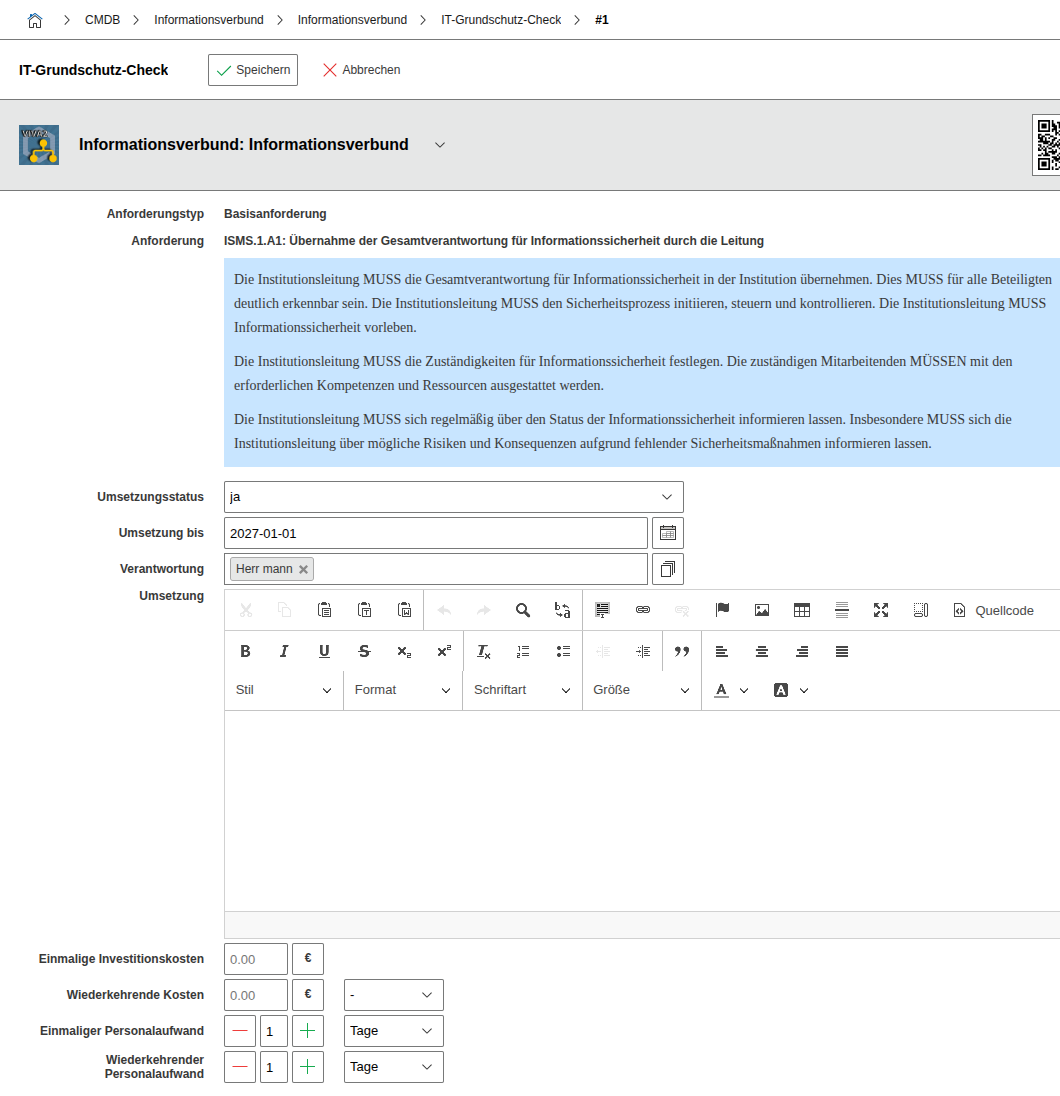1060x1096 pixels.
Task: Click the Speichern button
Action: point(253,70)
